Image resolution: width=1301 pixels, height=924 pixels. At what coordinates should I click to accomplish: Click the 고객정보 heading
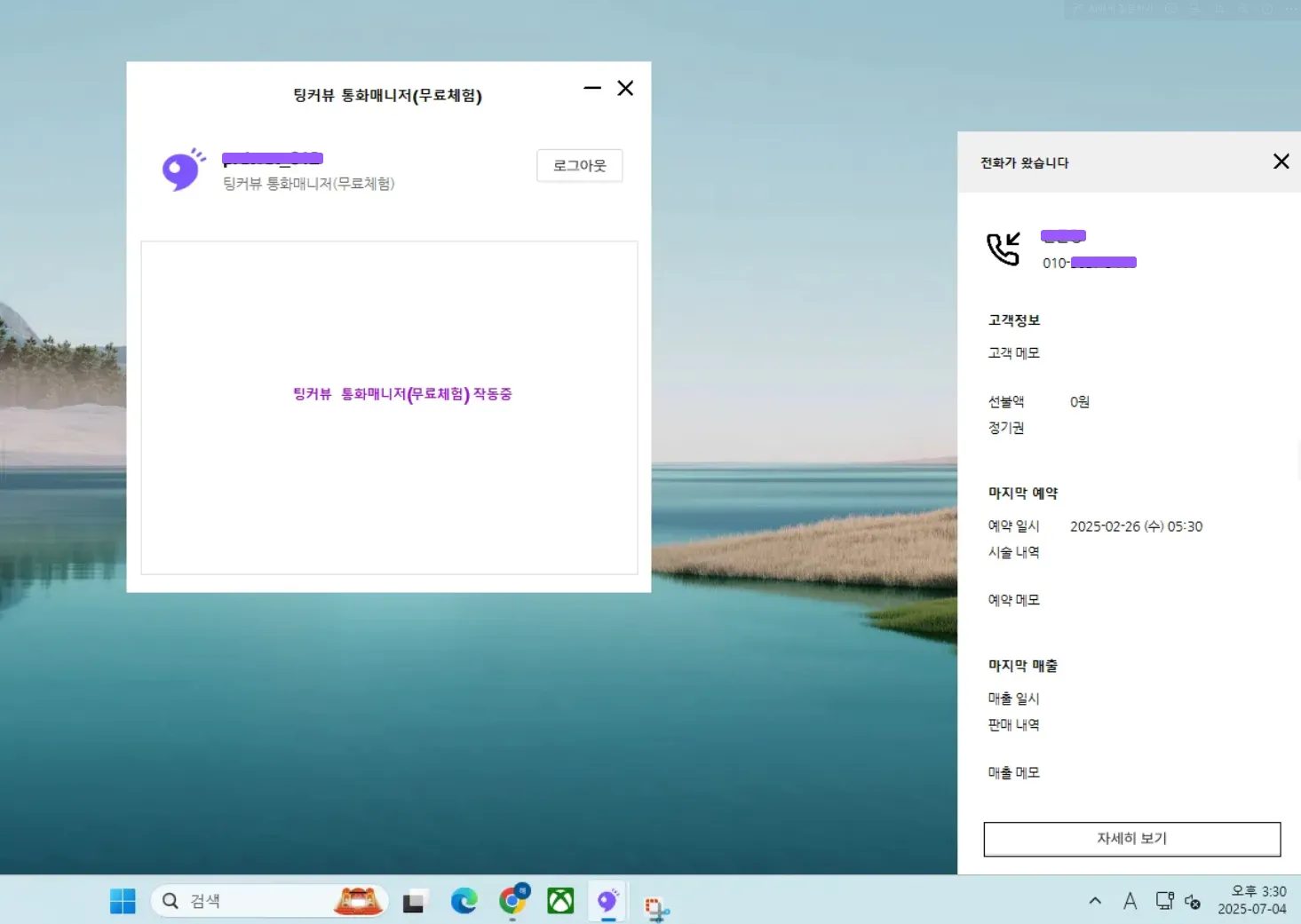pos(1014,320)
